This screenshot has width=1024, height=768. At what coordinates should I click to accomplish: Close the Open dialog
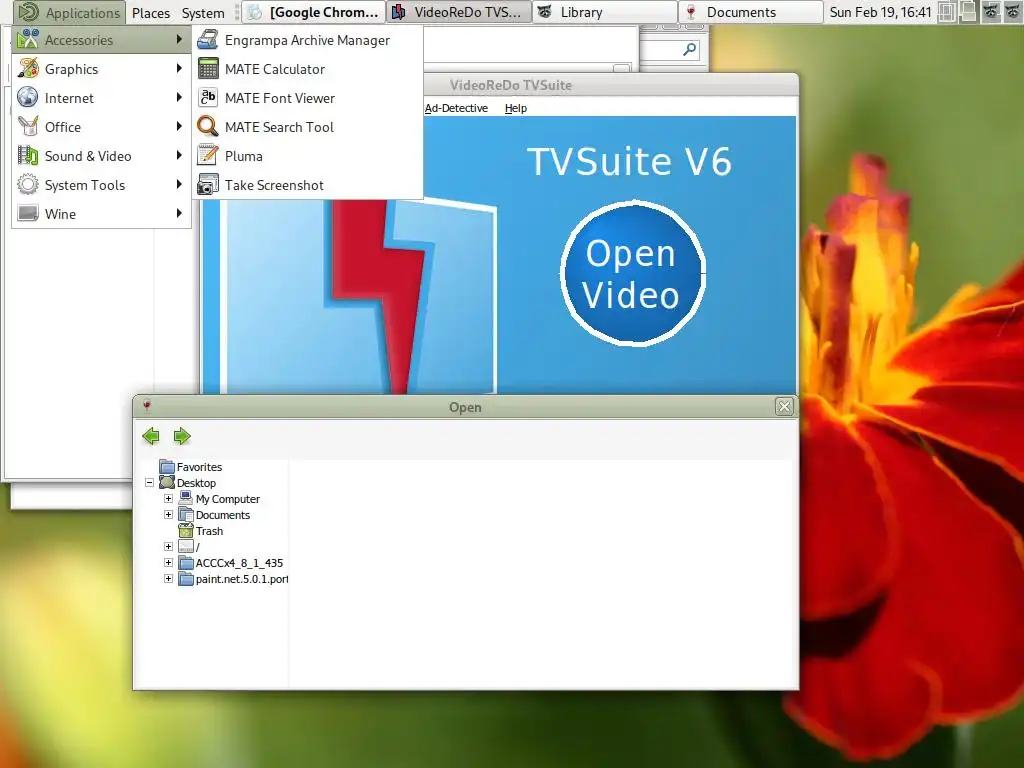(784, 407)
